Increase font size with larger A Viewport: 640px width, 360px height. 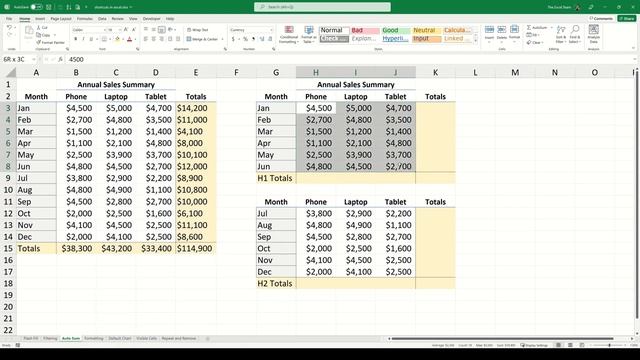coord(126,29)
